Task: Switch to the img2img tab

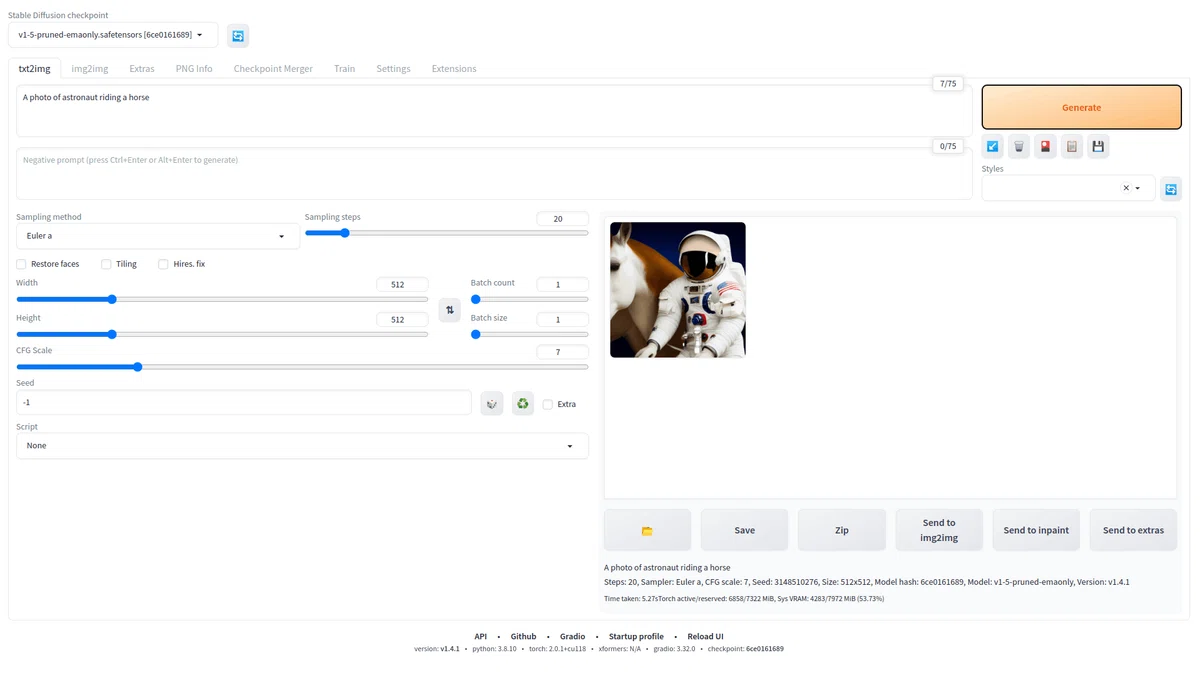Action: (90, 68)
